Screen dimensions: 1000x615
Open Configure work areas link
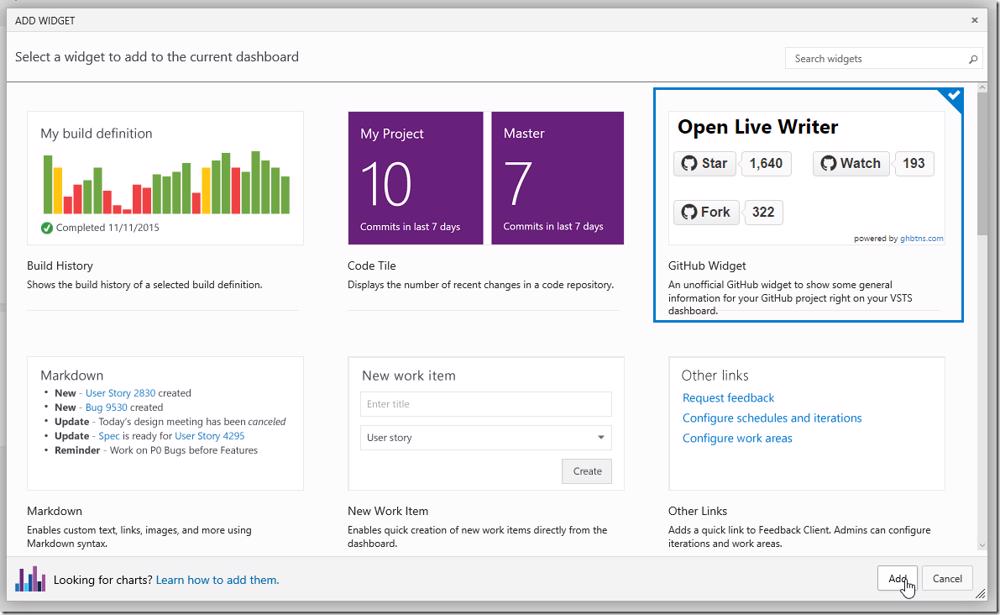pyautogui.click(x=737, y=438)
